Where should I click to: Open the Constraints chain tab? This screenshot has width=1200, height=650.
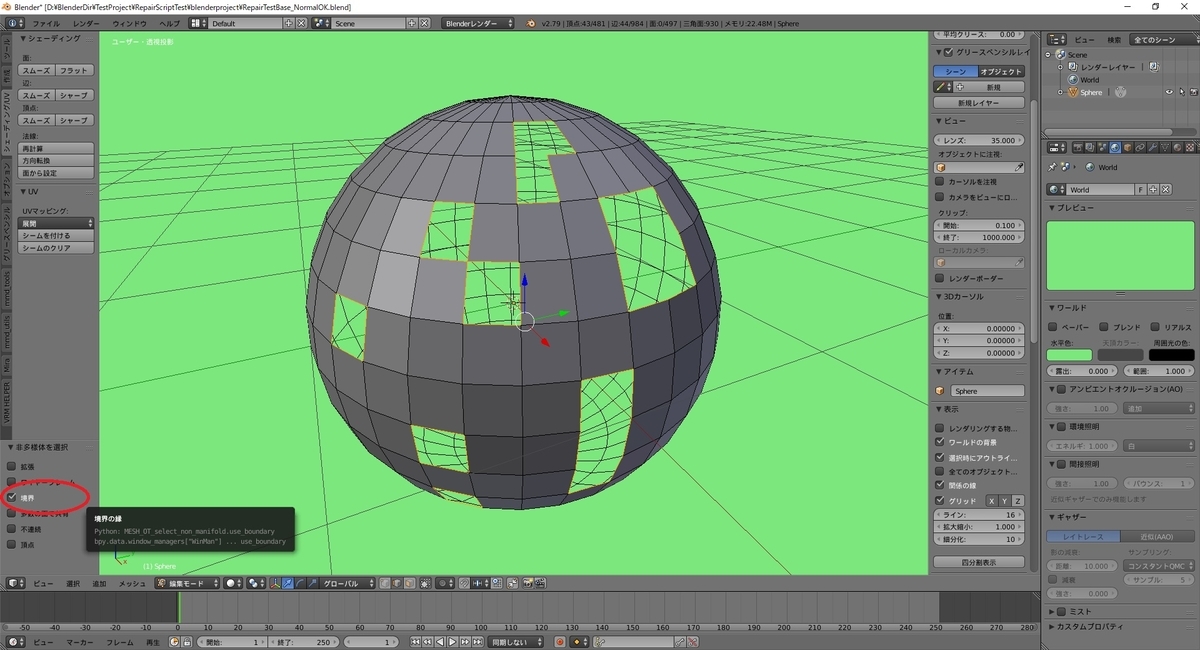pos(1140,148)
